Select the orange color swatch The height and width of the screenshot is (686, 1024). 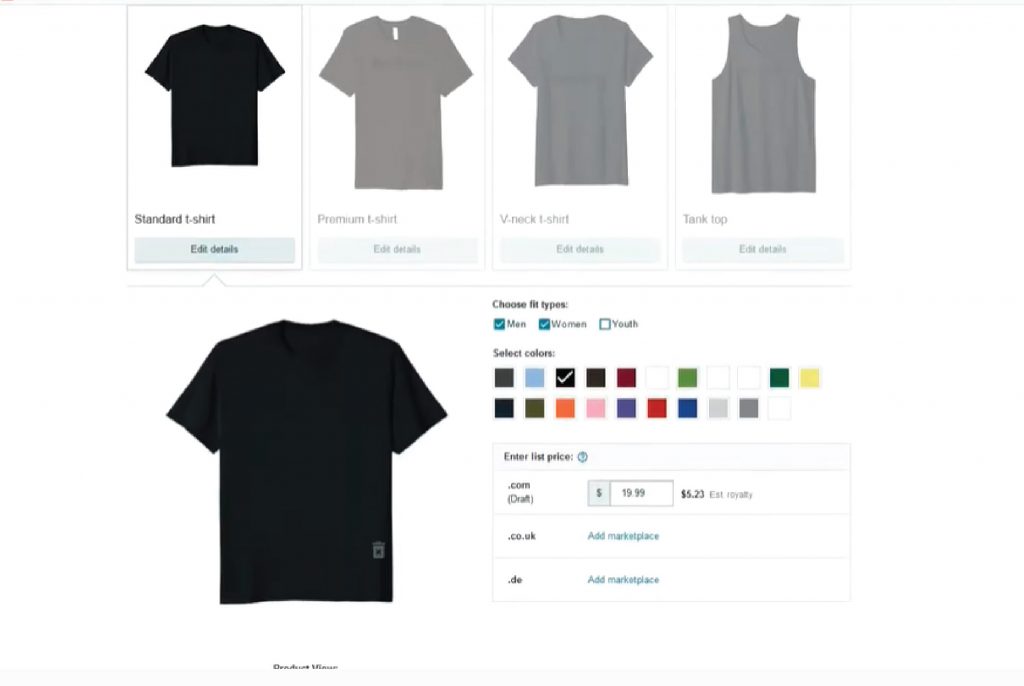565,408
